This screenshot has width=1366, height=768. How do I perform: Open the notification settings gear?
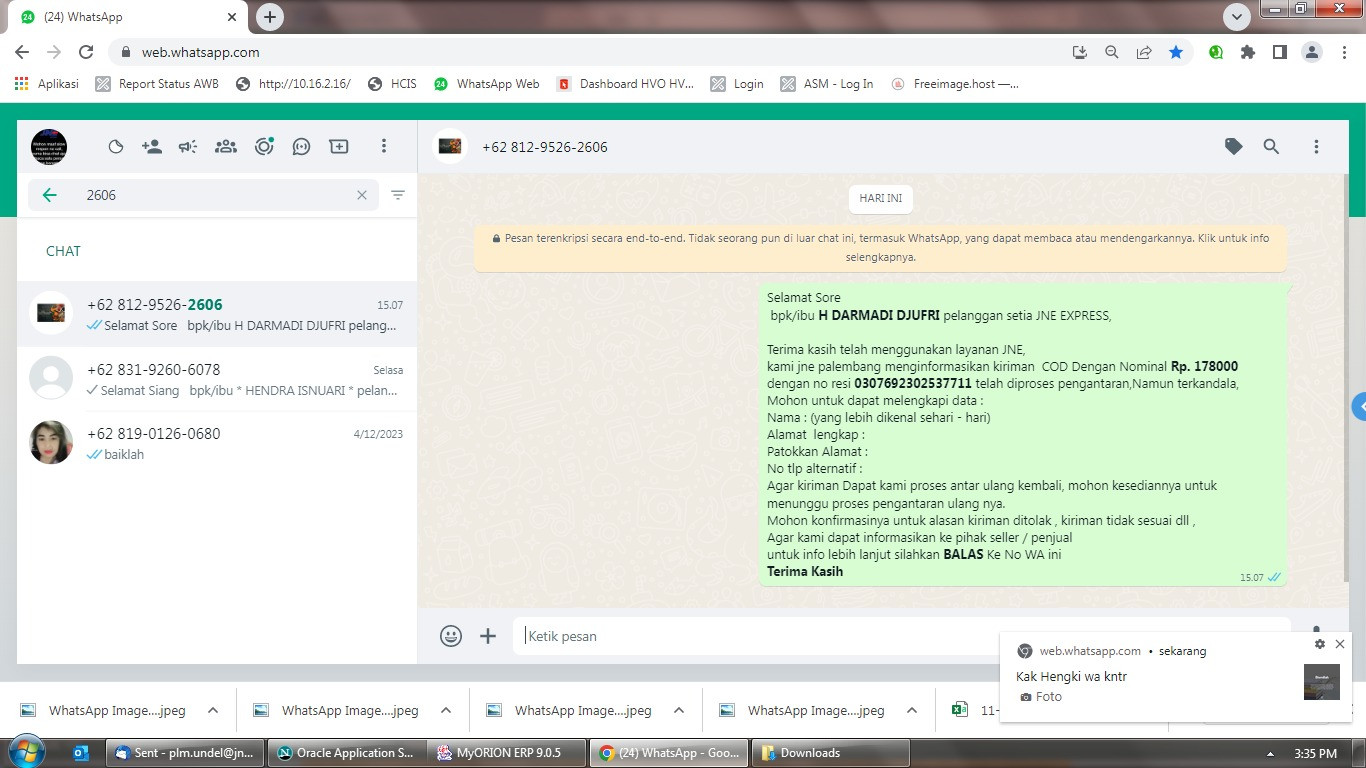[x=1320, y=645]
